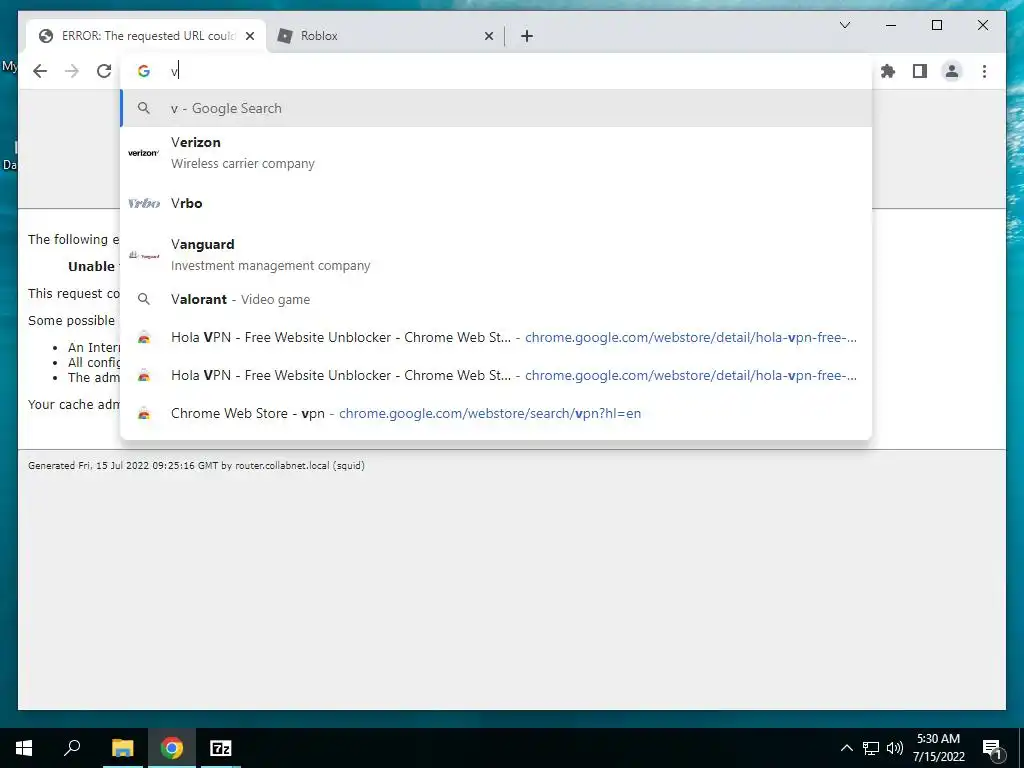Viewport: 1024px width, 768px height.
Task: Click 'Generated Fri, 15 Jul 2022' footer text
Action: pyautogui.click(x=196, y=466)
